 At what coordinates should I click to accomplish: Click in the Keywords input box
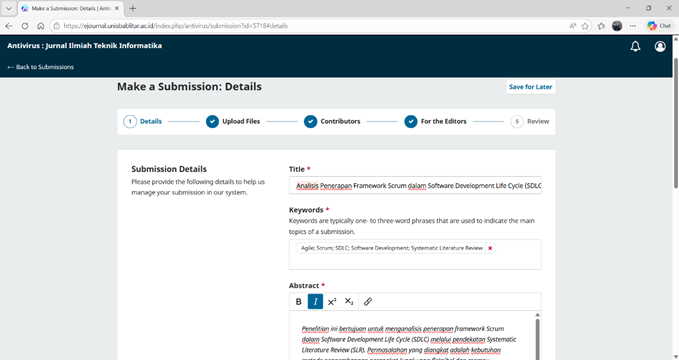[x=415, y=254]
